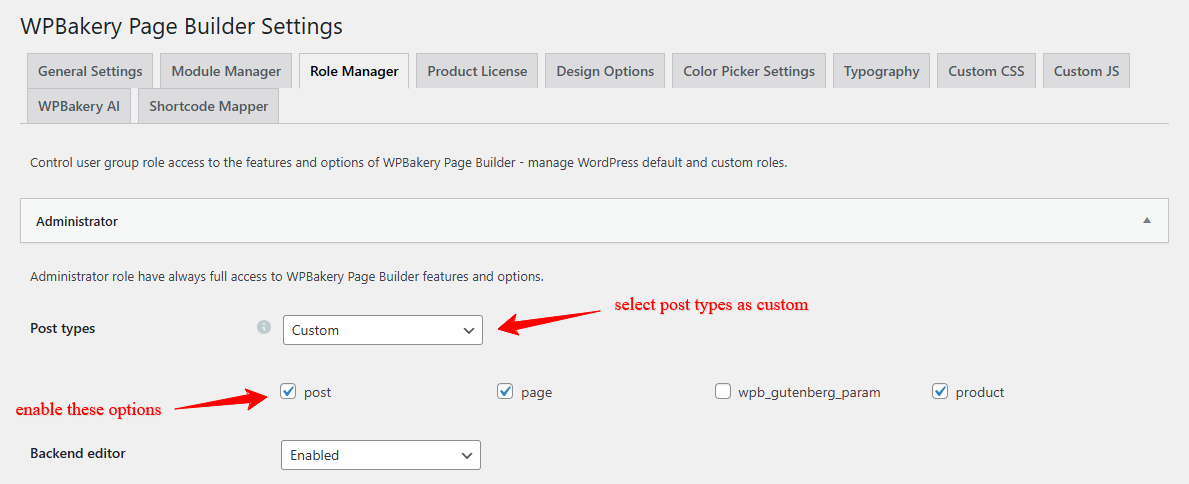Click the Post types info icon
The height and width of the screenshot is (484, 1189).
[264, 327]
